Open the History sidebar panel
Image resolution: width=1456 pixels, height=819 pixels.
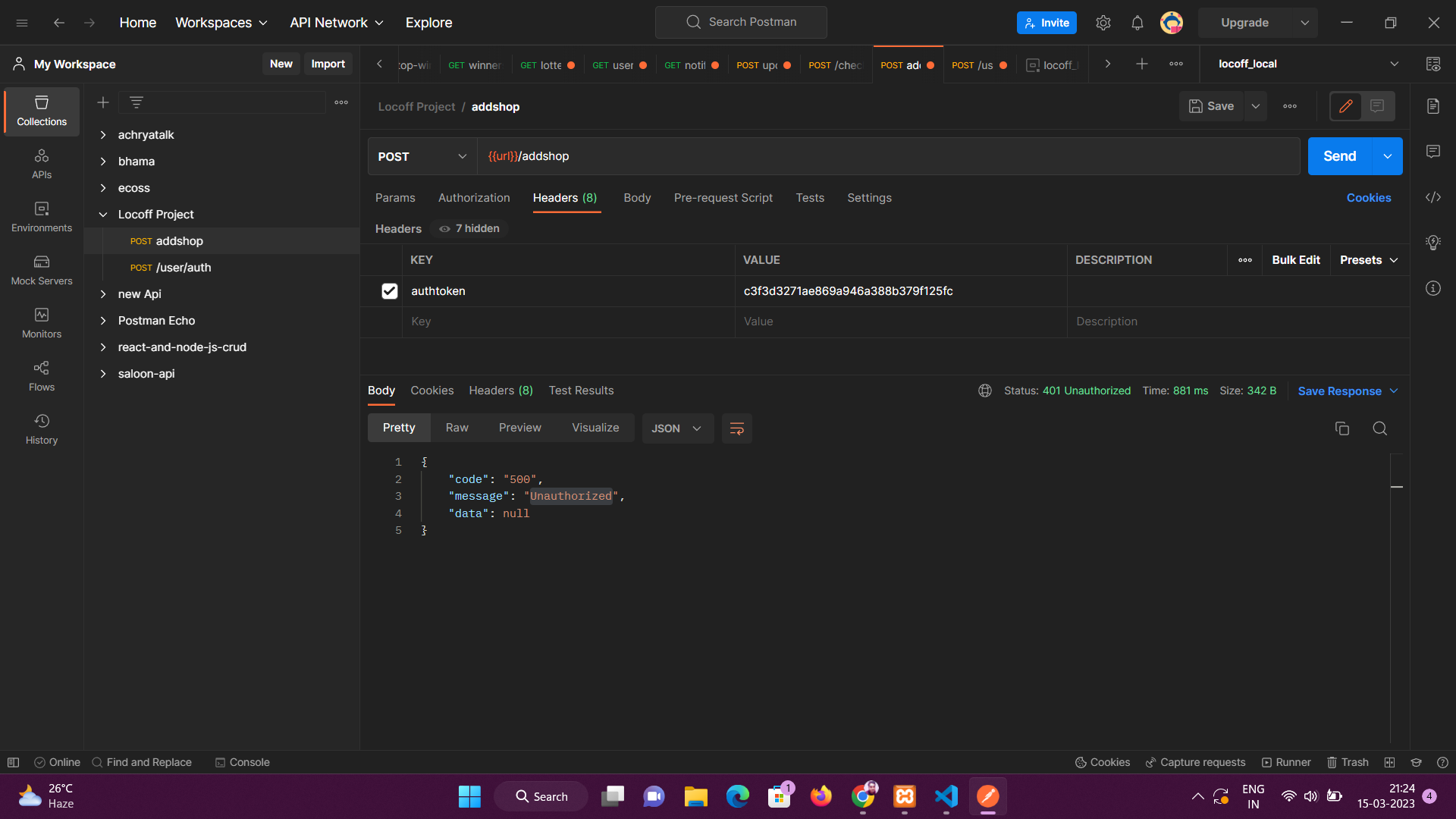[42, 430]
